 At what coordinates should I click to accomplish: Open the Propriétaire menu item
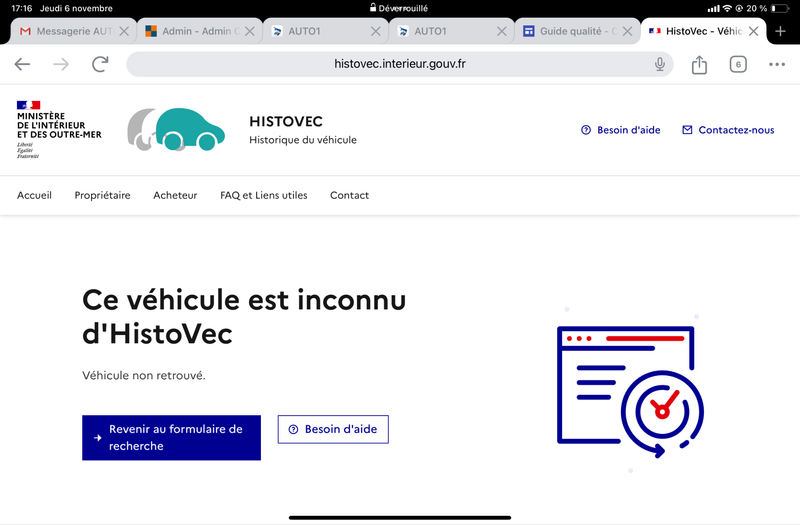pyautogui.click(x=102, y=195)
